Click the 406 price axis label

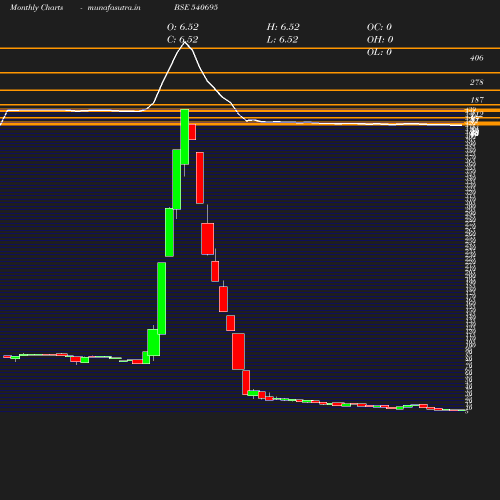click(x=477, y=58)
